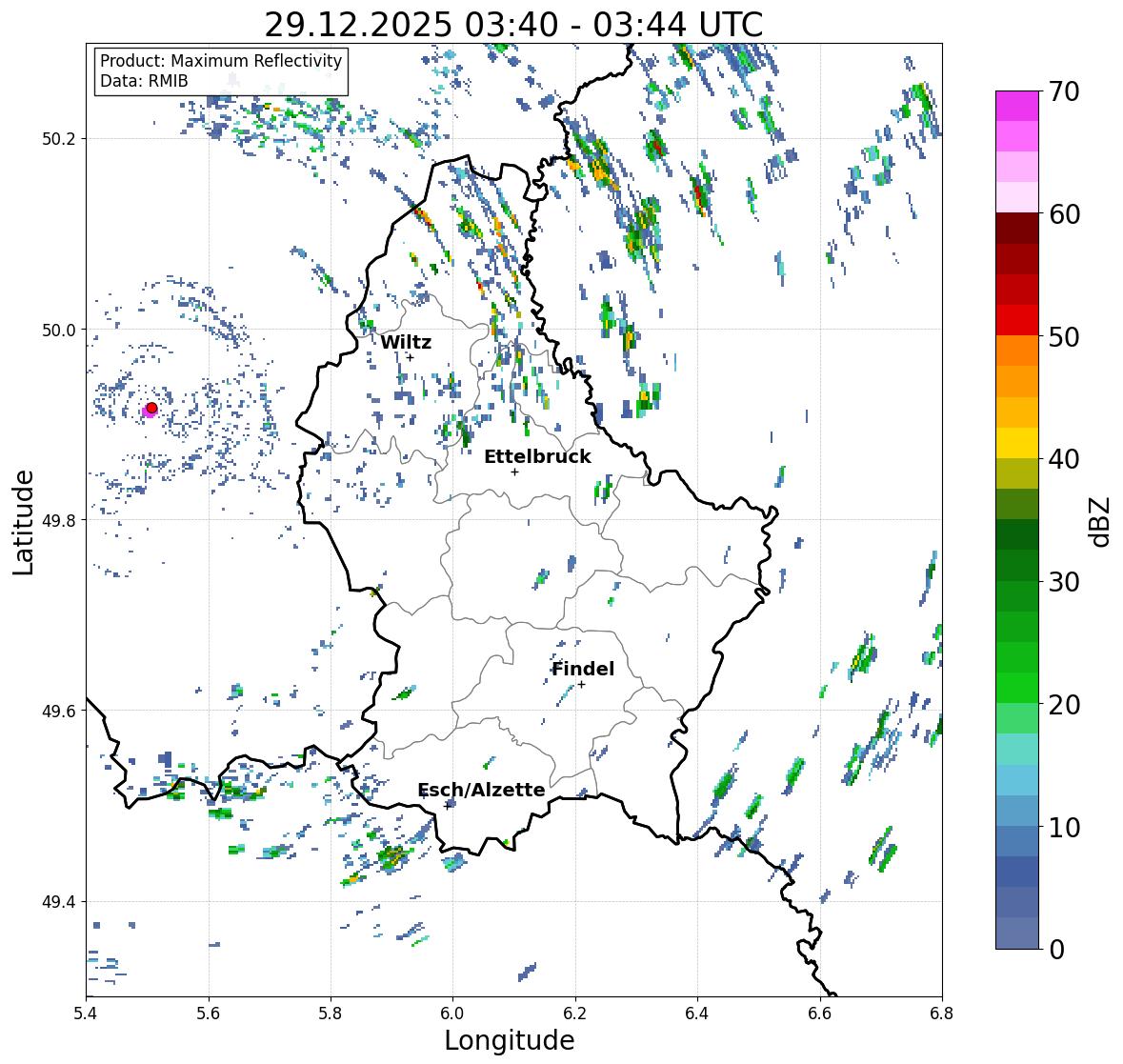Click the longitude tick label 5.6
The width and height of the screenshot is (1123, 1064).
tap(209, 1014)
